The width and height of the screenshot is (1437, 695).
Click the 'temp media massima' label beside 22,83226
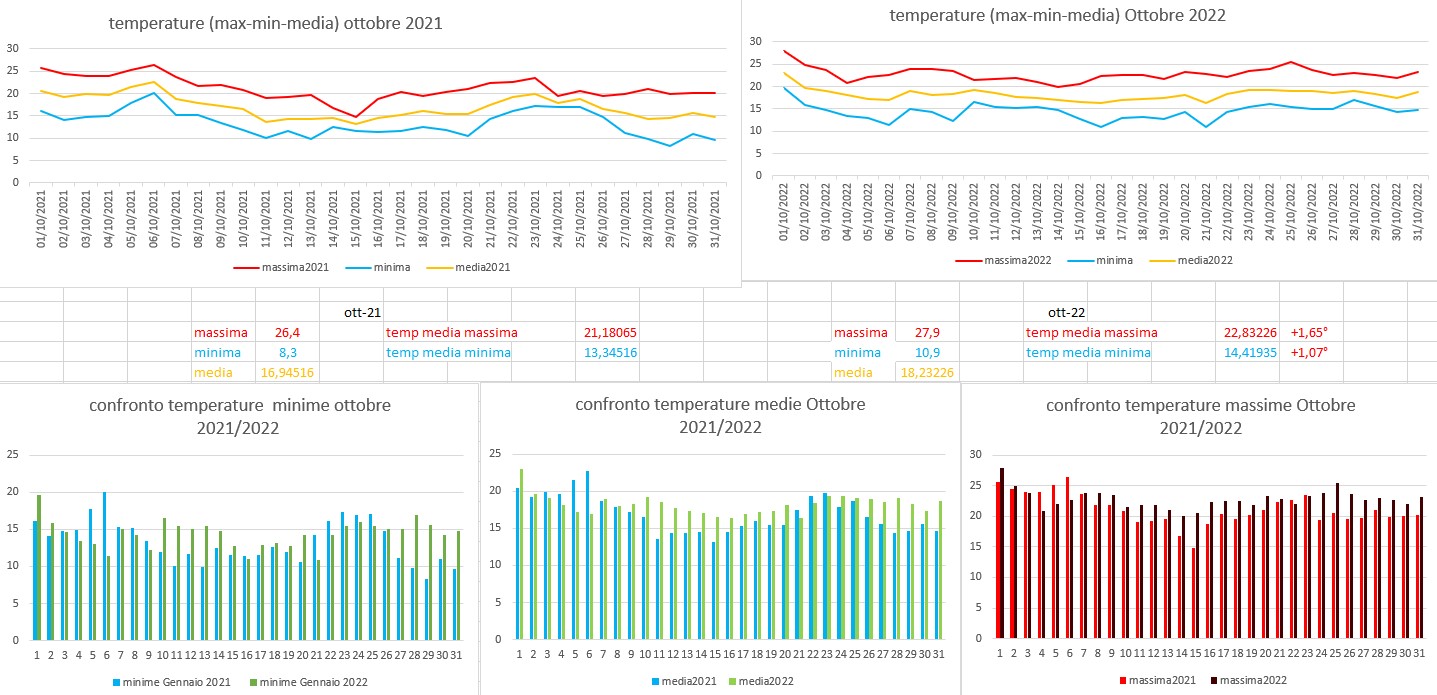point(1092,332)
